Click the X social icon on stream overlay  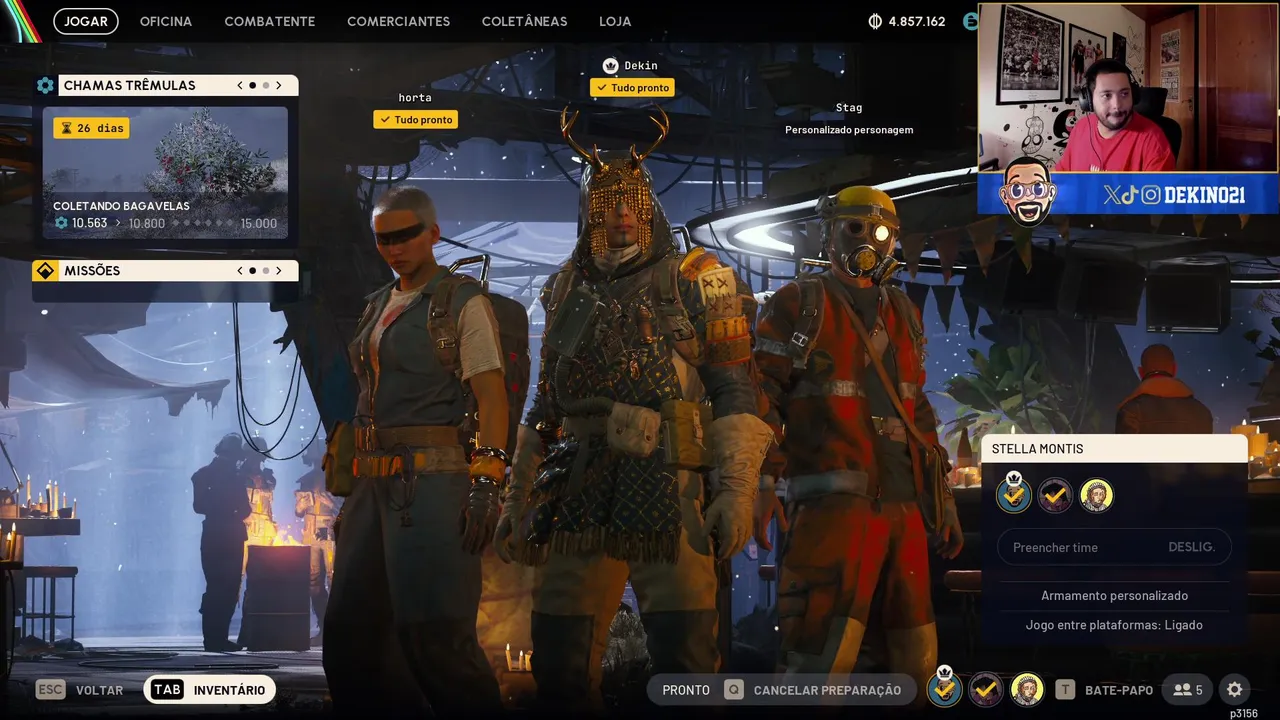[x=1111, y=195]
